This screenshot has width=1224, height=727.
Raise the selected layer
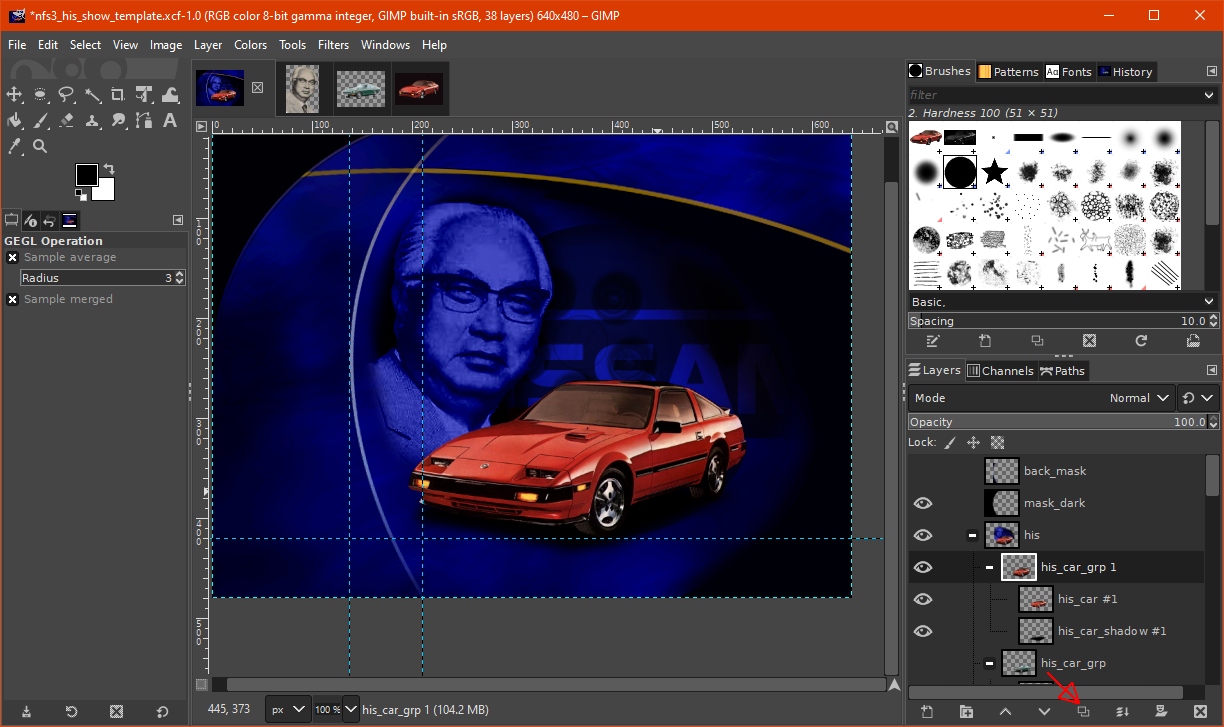1005,712
